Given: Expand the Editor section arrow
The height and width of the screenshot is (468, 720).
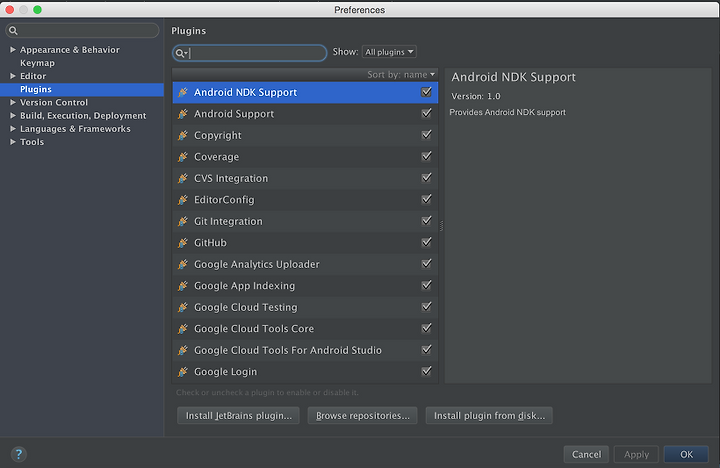Looking at the screenshot, I should (13, 76).
